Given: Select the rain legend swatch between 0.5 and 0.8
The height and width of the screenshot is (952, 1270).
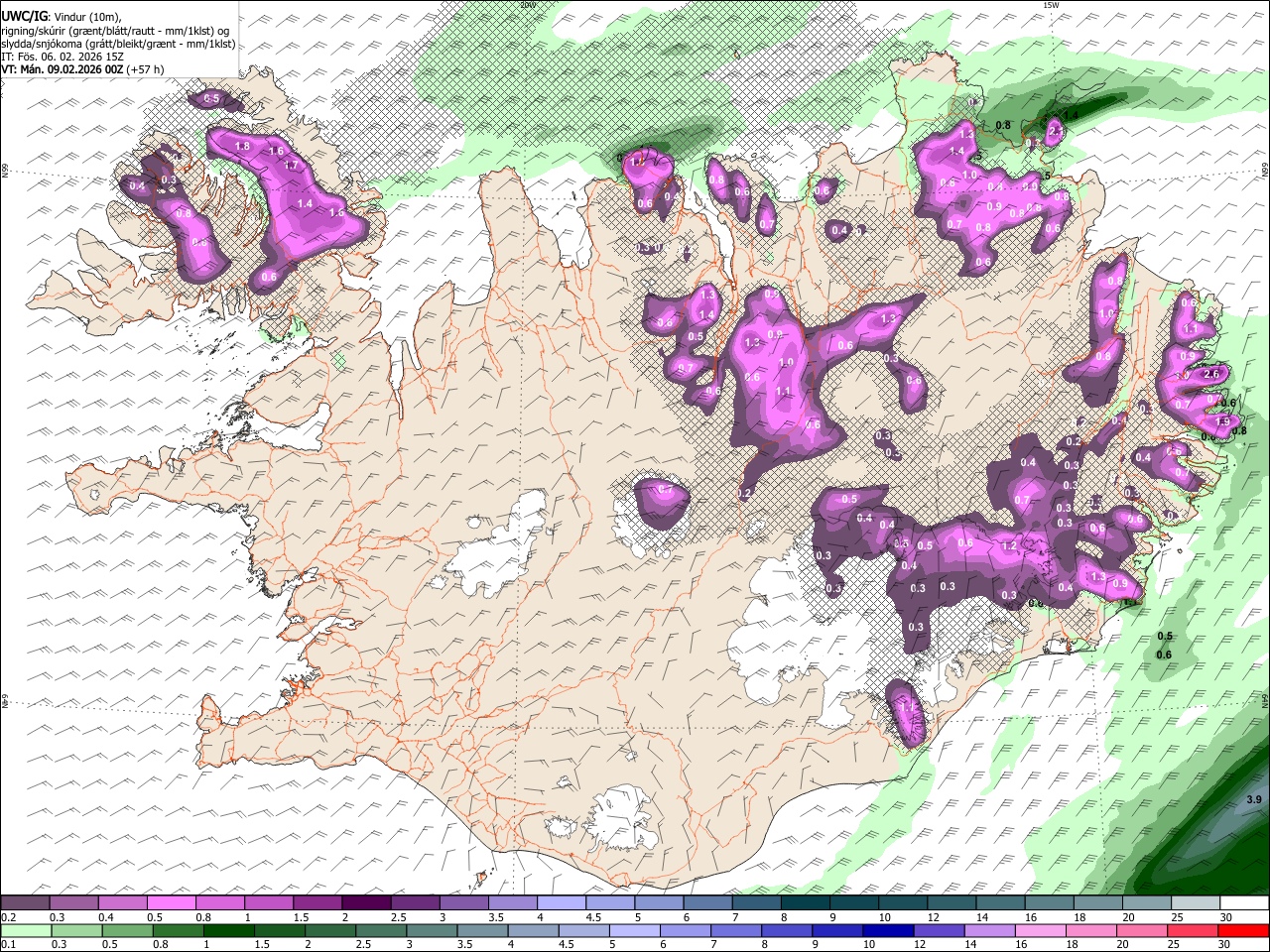Looking at the screenshot, I should click(x=129, y=930).
